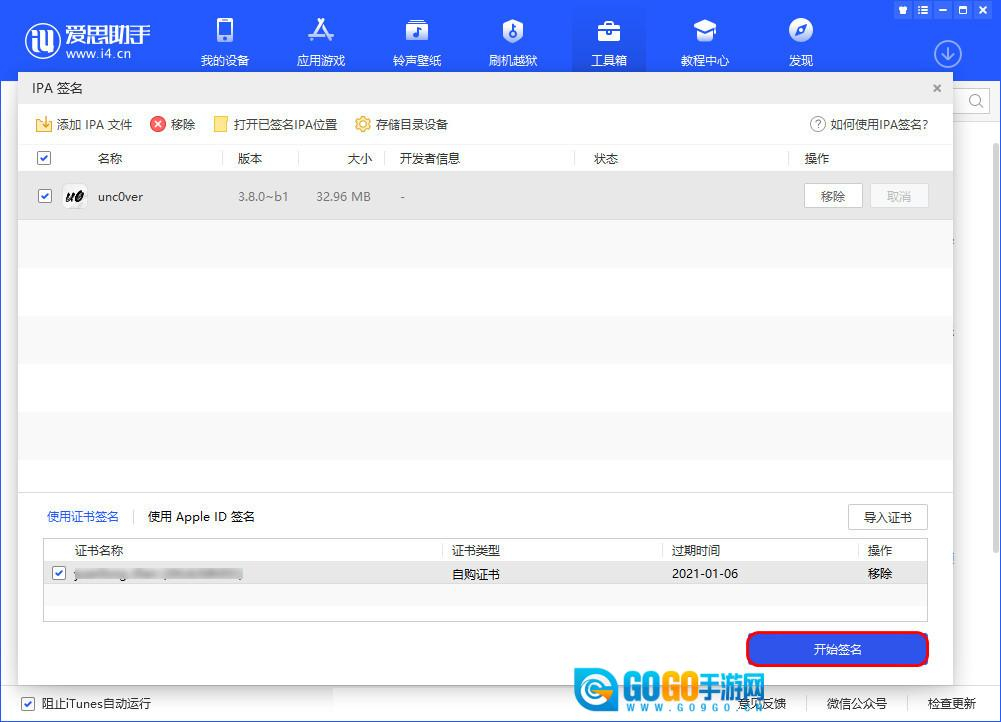Image resolution: width=1001 pixels, height=722 pixels.
Task: Open the 发现 compass icon
Action: tap(800, 31)
